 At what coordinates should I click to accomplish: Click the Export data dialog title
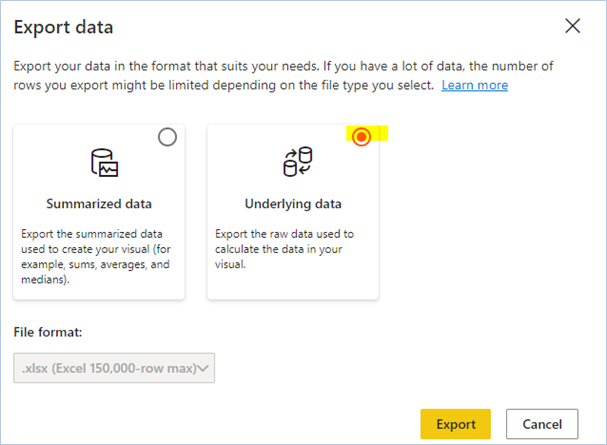pyautogui.click(x=63, y=27)
